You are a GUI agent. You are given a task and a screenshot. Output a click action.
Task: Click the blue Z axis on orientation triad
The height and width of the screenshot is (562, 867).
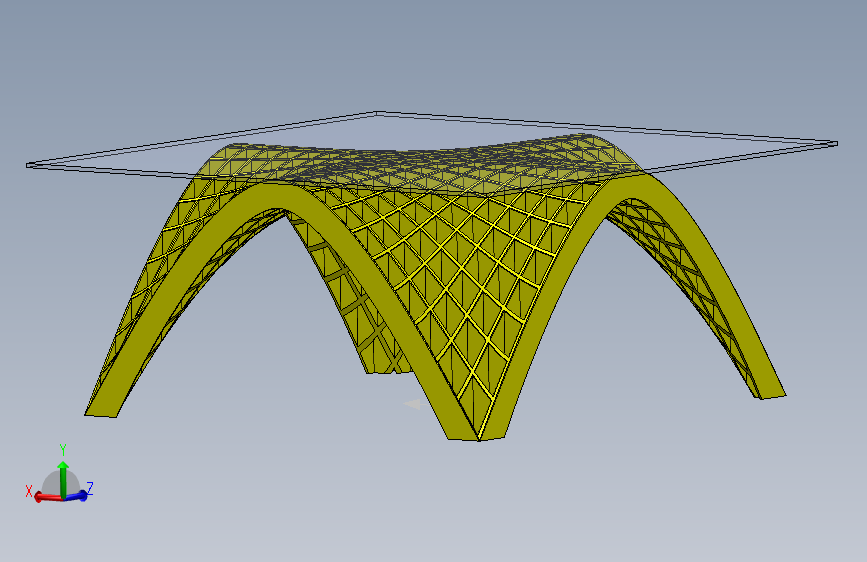[x=76, y=496]
